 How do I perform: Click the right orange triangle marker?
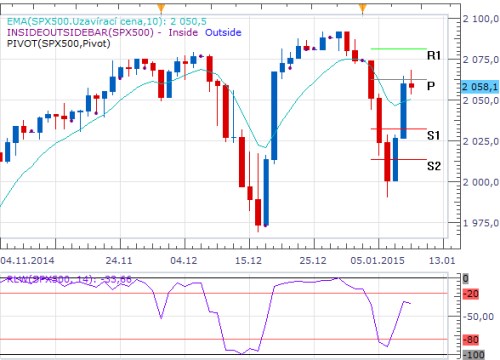pos(363,7)
